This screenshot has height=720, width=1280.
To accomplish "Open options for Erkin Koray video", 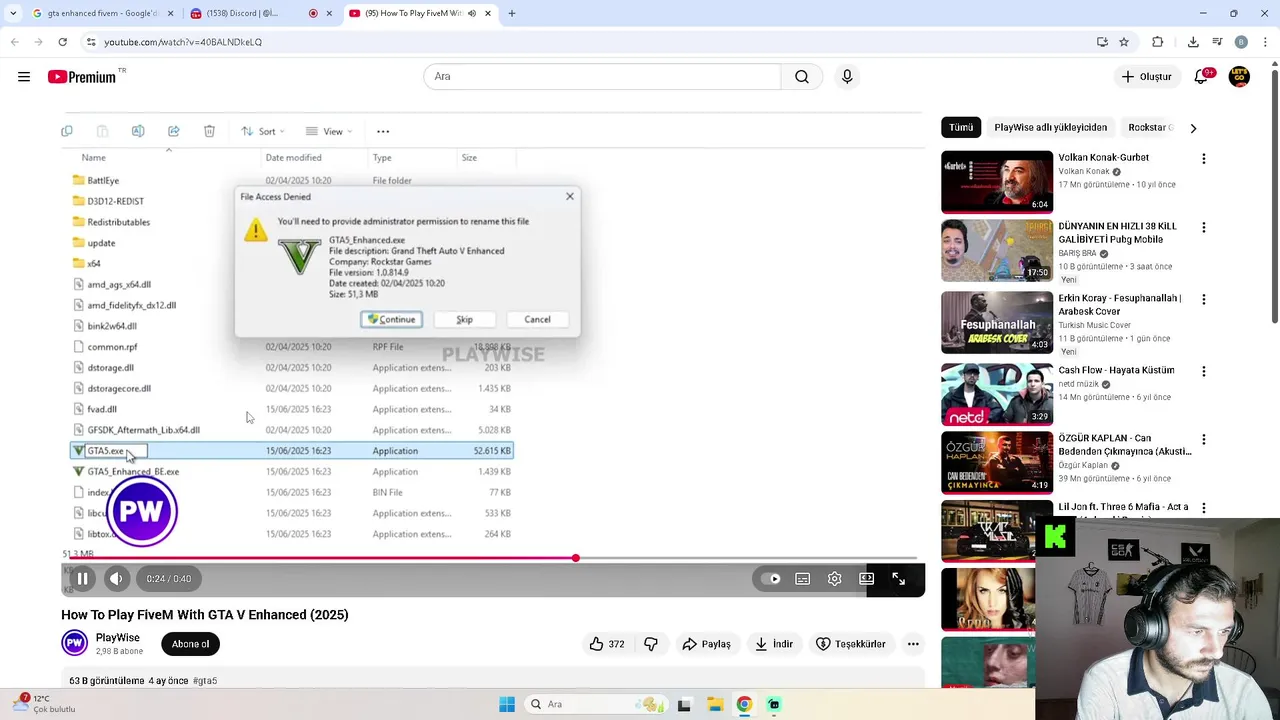I will (1204, 299).
